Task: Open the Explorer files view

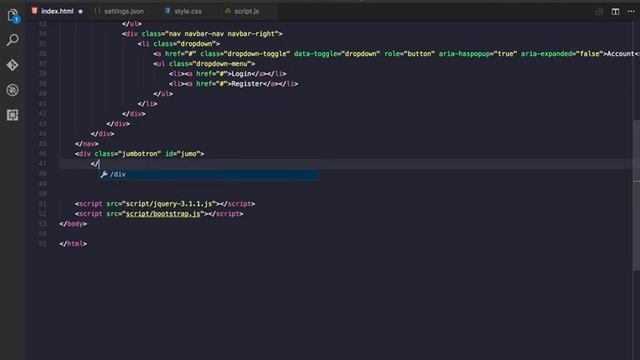Action: (13, 16)
